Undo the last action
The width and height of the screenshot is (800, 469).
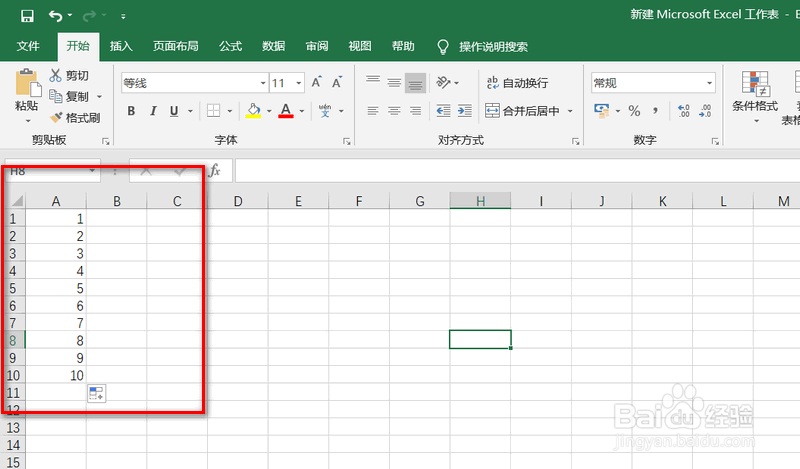pyautogui.click(x=55, y=16)
